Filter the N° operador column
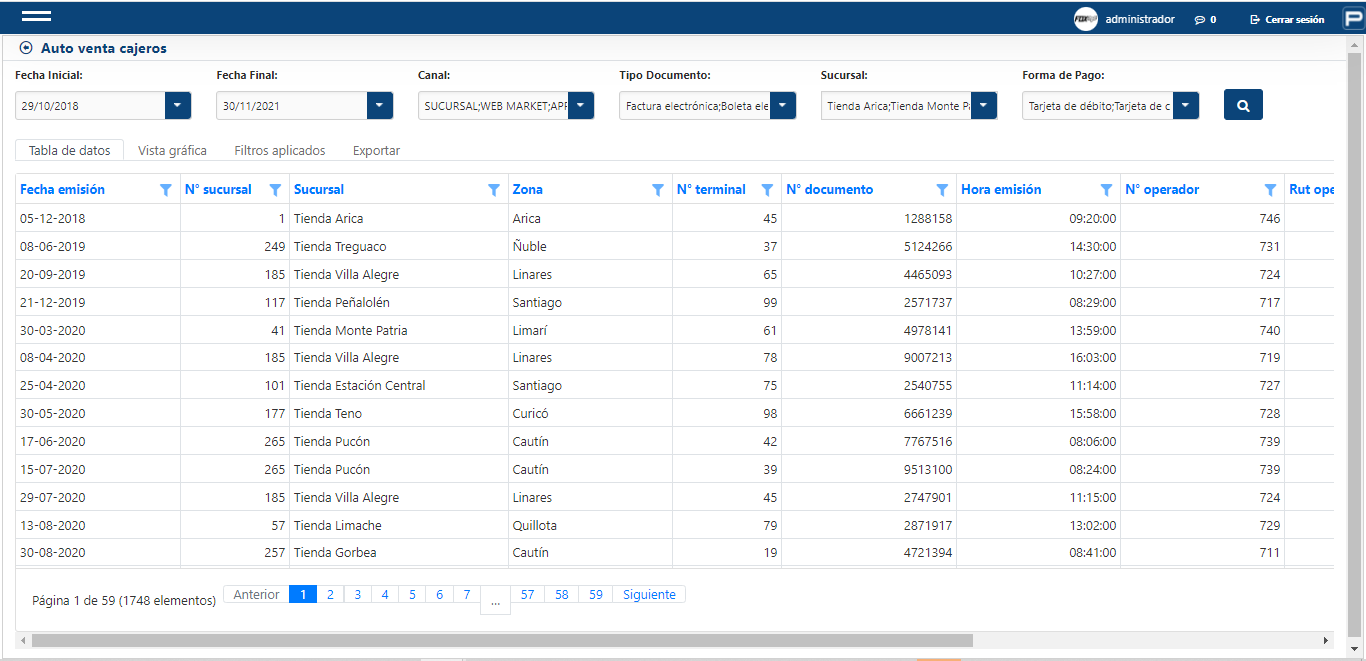1366x661 pixels. tap(1270, 190)
